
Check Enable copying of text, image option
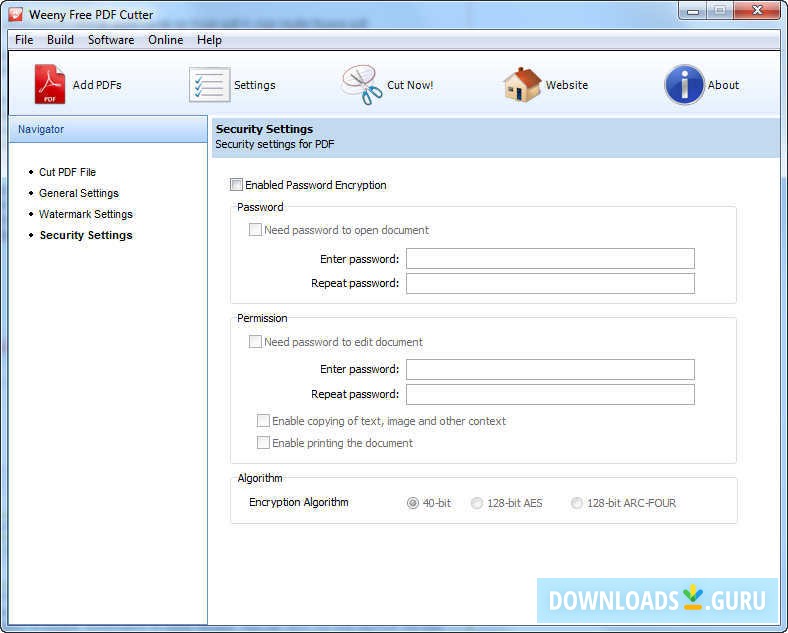coord(263,421)
